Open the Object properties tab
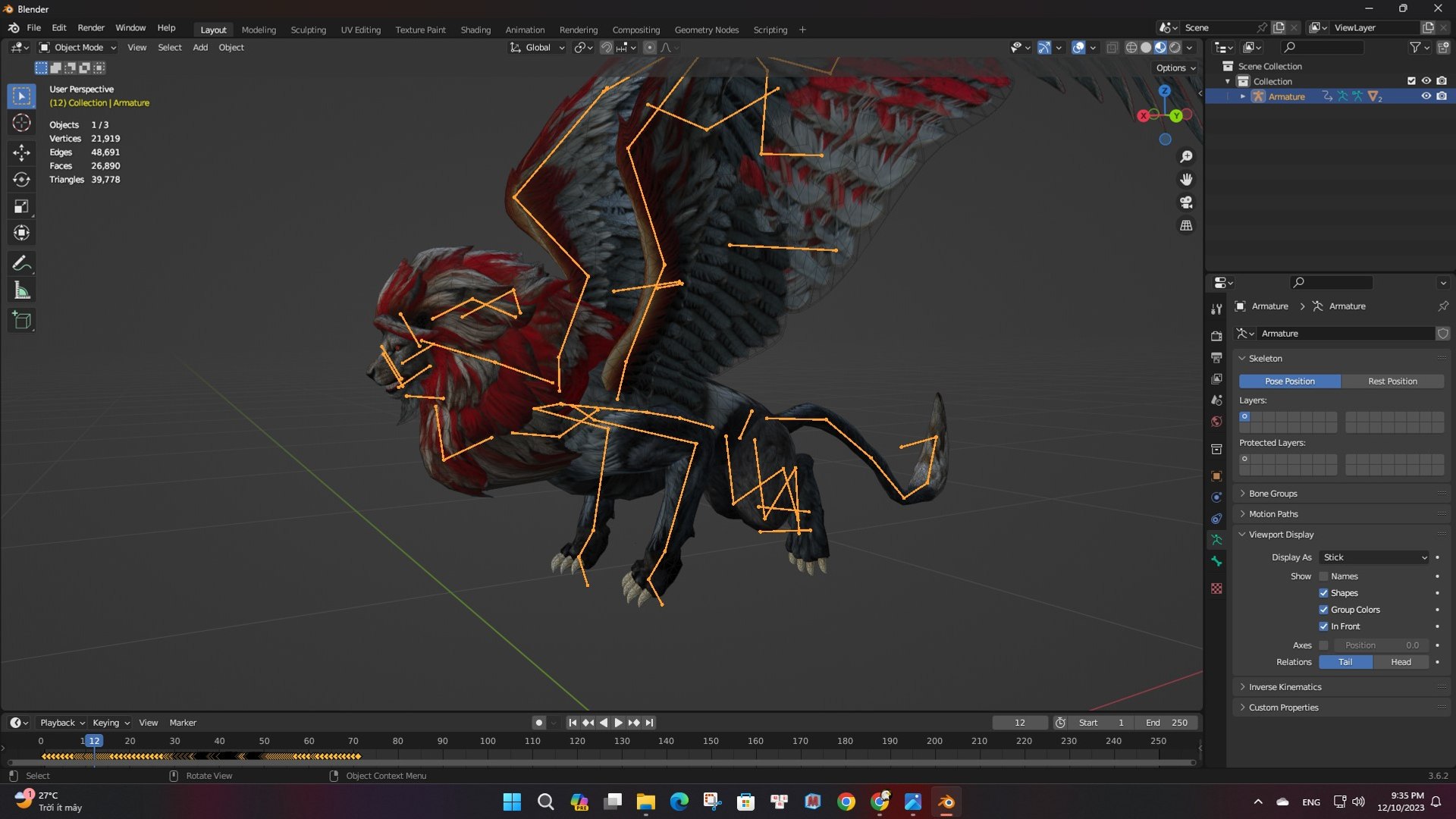1456x819 pixels. click(x=1216, y=476)
